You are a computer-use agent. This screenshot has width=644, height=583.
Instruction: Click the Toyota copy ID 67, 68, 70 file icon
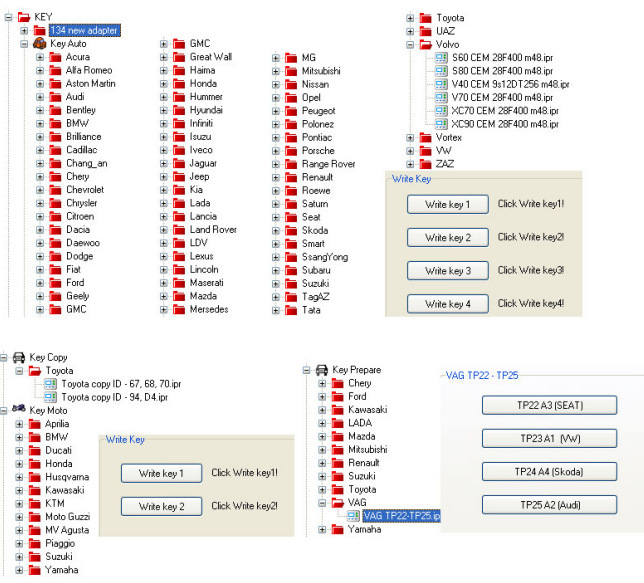[x=50, y=384]
